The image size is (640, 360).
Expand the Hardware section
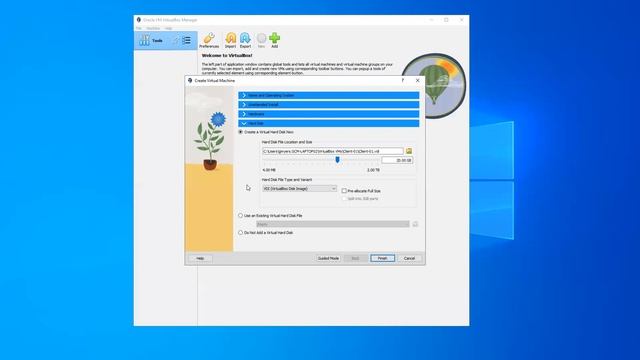pos(329,114)
